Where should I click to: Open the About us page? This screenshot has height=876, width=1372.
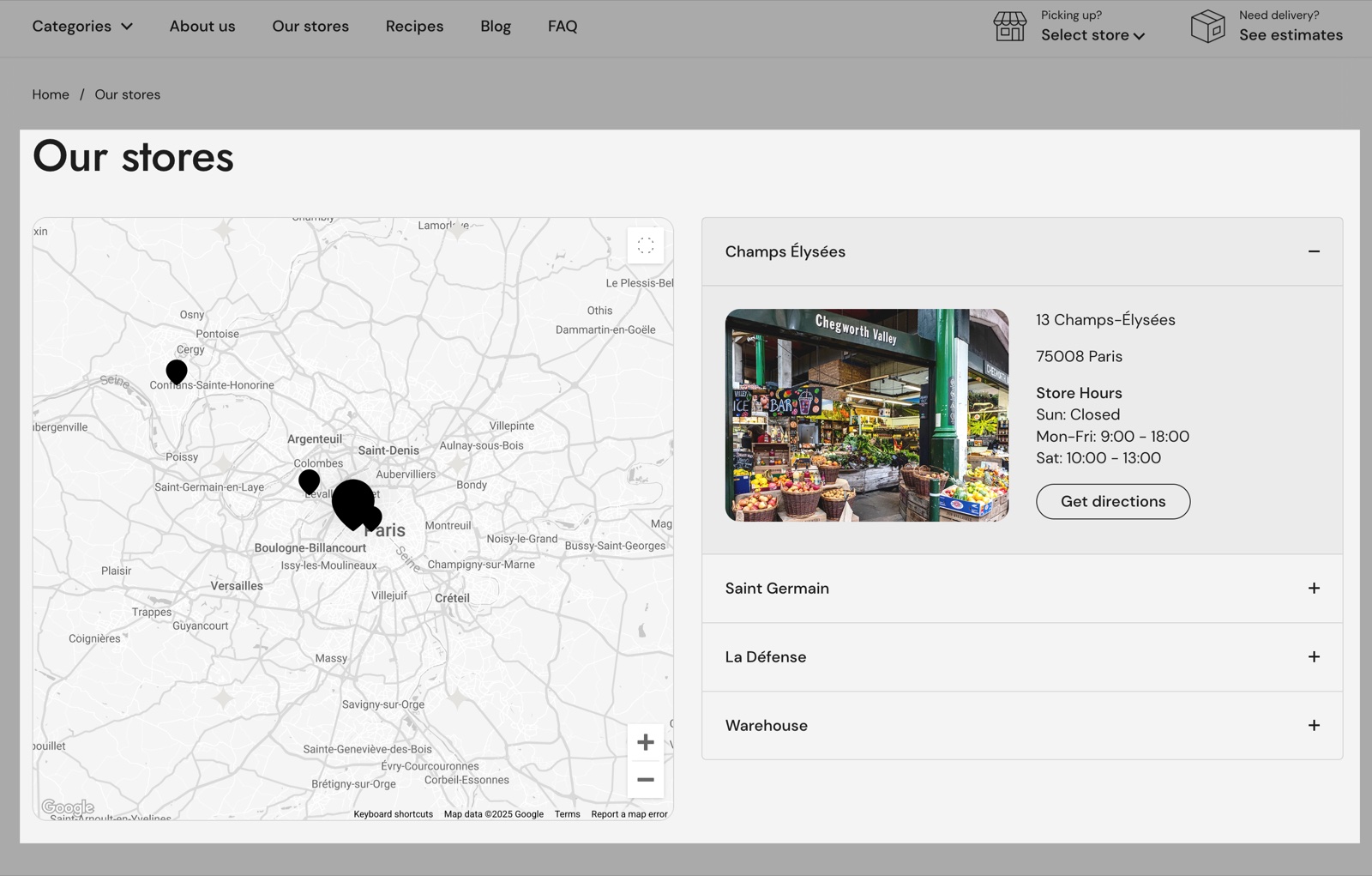(x=202, y=26)
